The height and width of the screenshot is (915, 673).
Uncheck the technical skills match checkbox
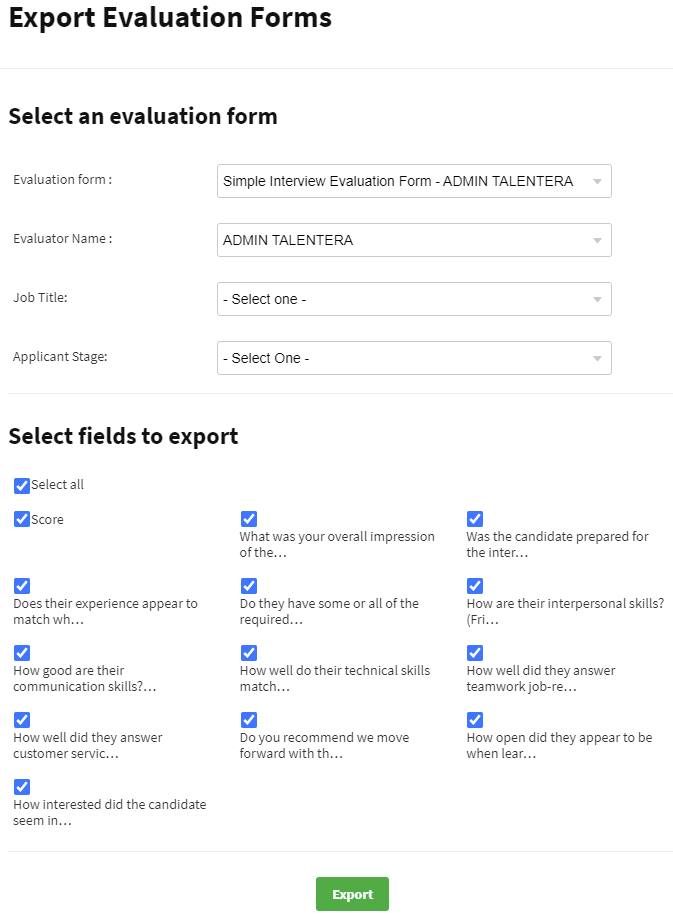point(249,653)
